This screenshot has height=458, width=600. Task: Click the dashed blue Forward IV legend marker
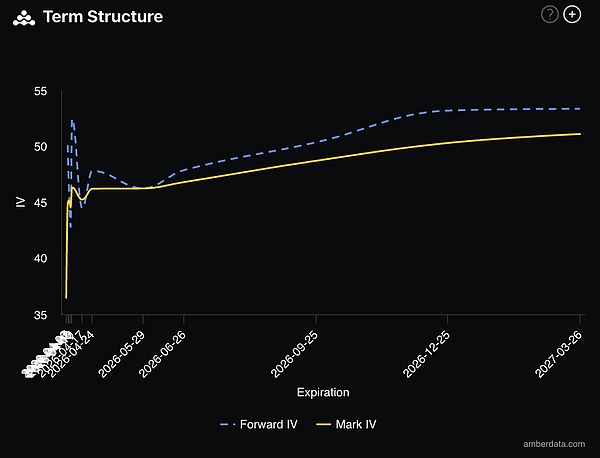[227, 424]
